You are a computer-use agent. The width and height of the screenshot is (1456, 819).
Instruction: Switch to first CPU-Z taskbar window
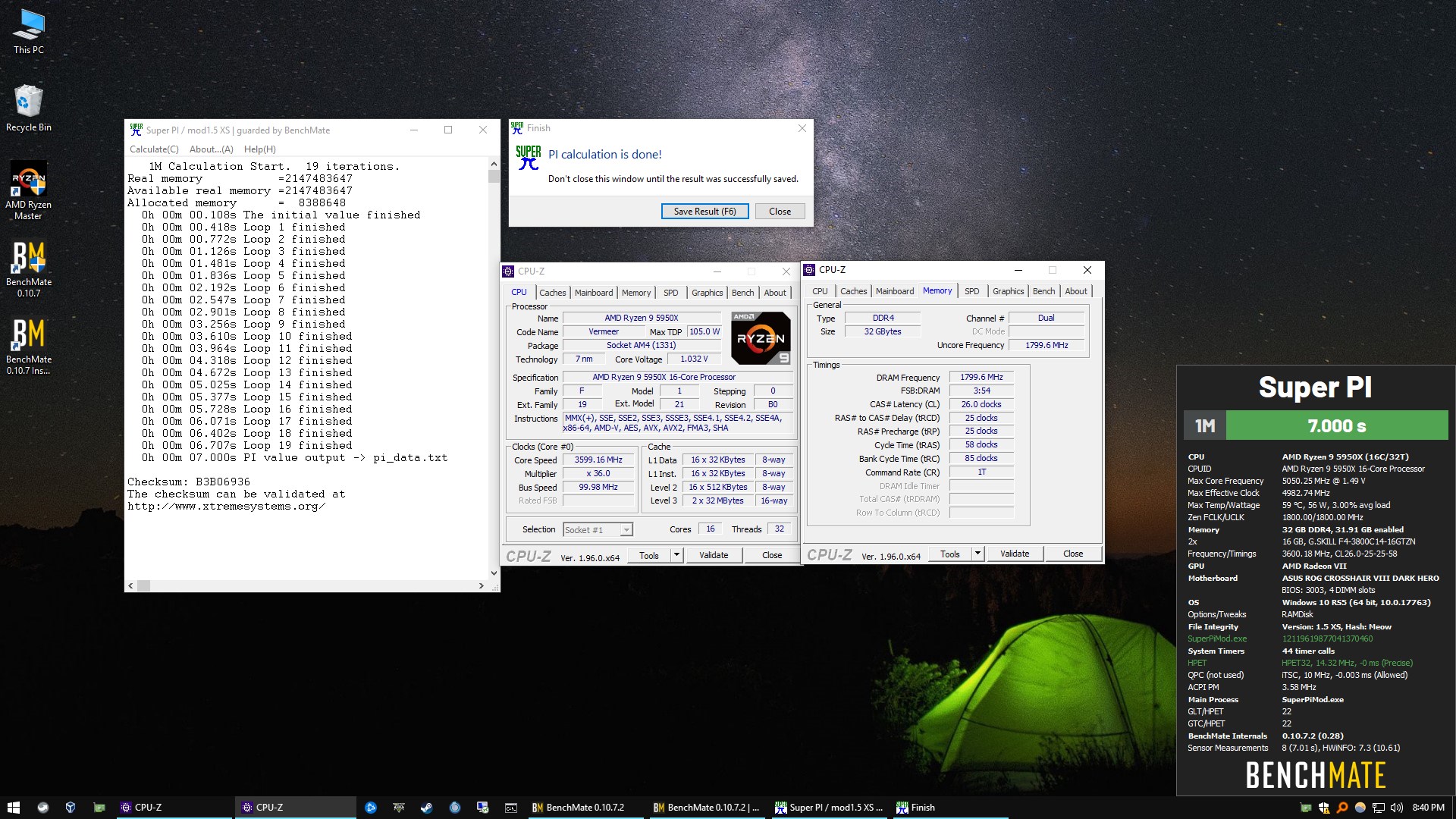(x=173, y=808)
